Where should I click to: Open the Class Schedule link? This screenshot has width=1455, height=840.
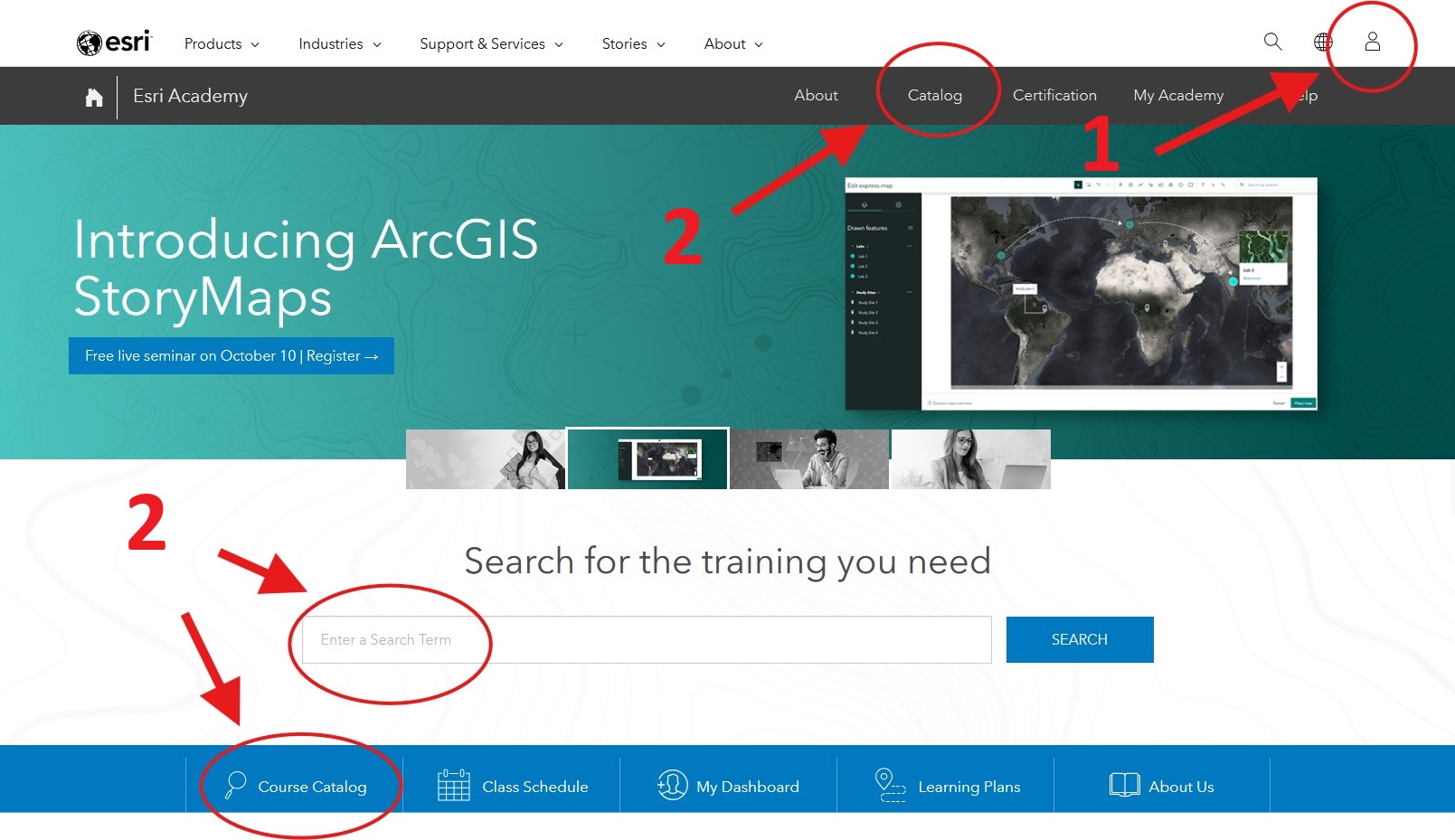click(534, 787)
